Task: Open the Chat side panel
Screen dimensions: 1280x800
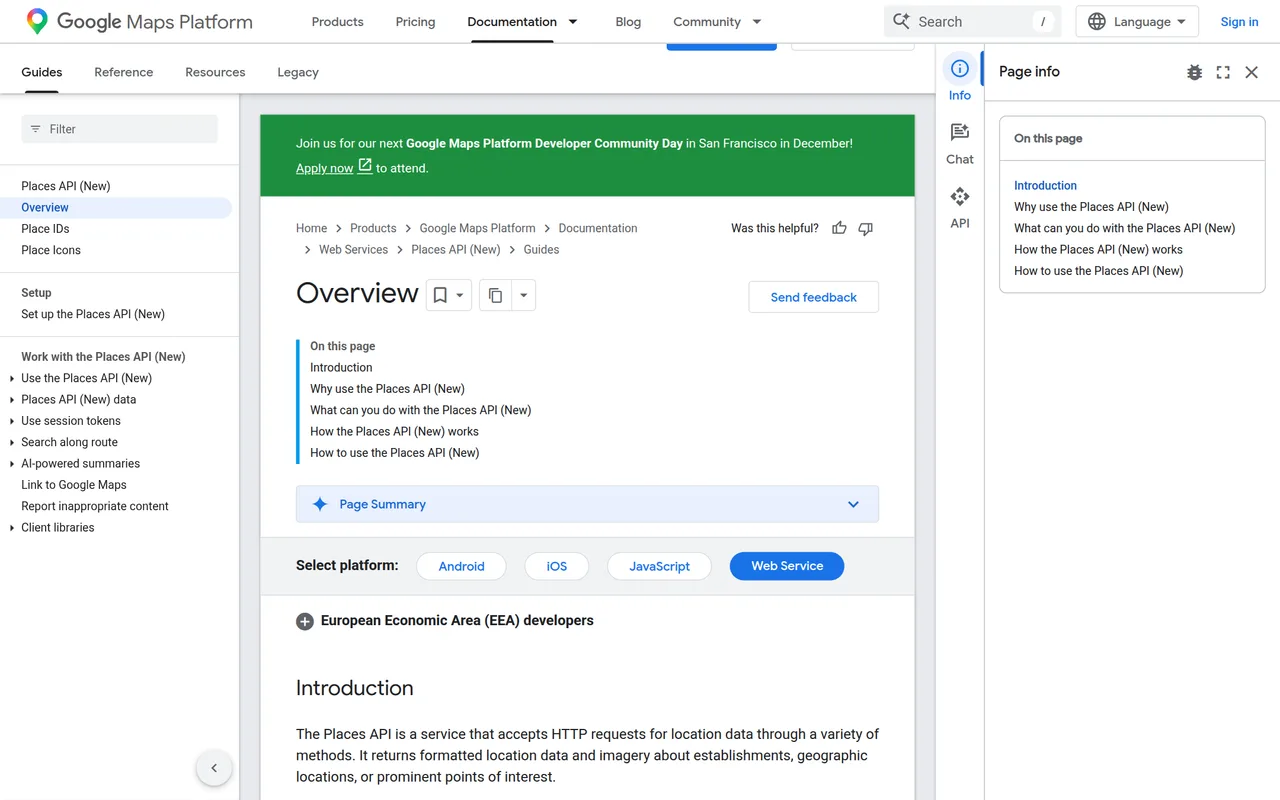Action: pyautogui.click(x=960, y=143)
